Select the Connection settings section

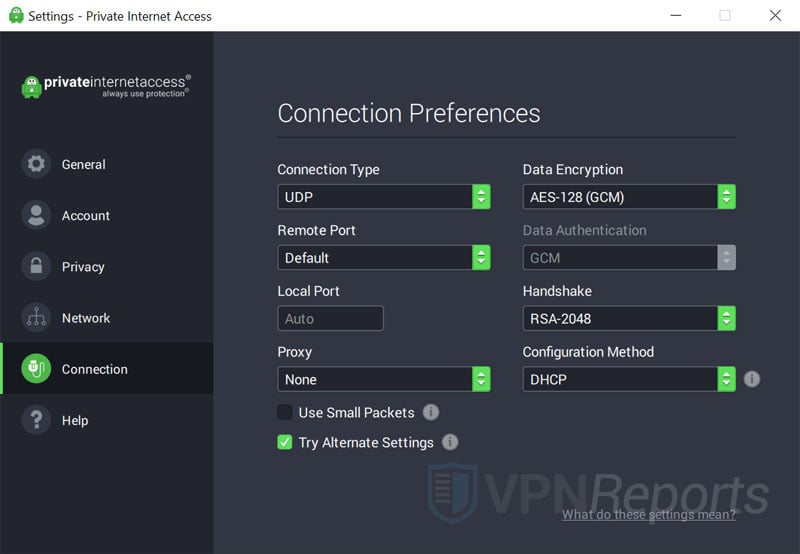[x=107, y=368]
